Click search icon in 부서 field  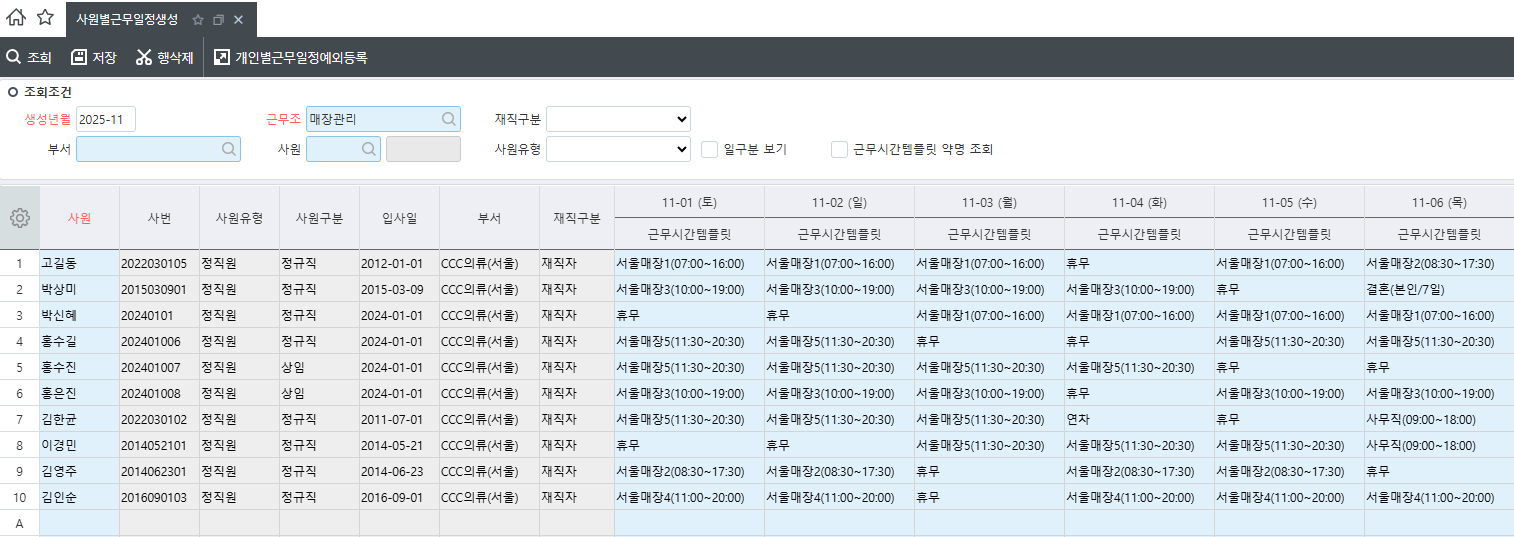pyautogui.click(x=229, y=149)
